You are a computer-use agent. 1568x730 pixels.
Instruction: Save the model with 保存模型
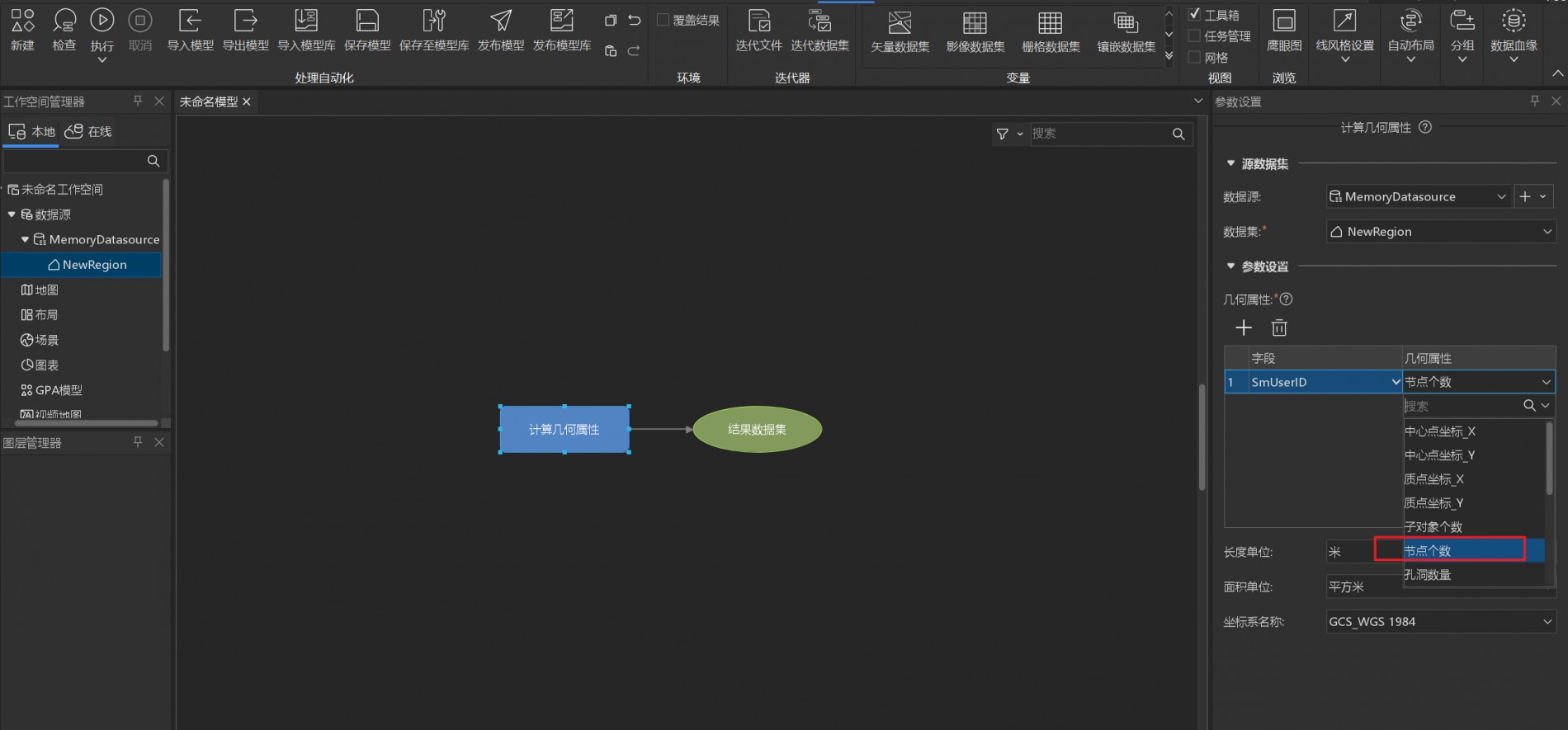click(x=367, y=30)
